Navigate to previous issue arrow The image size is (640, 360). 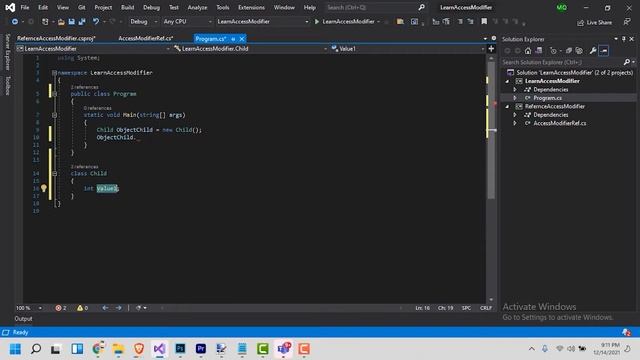coord(105,308)
